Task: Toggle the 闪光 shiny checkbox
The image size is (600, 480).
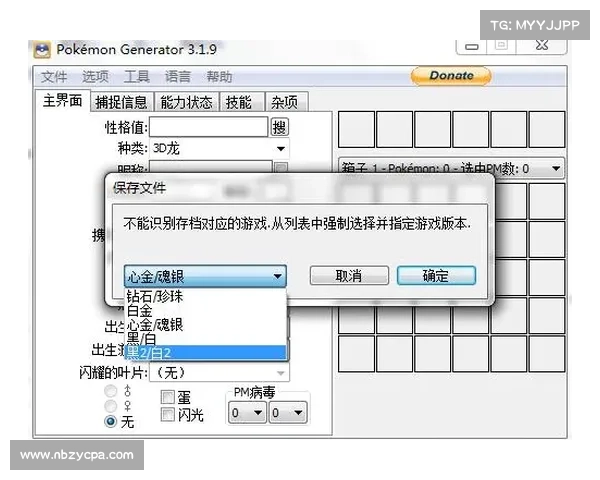Action: coord(168,414)
